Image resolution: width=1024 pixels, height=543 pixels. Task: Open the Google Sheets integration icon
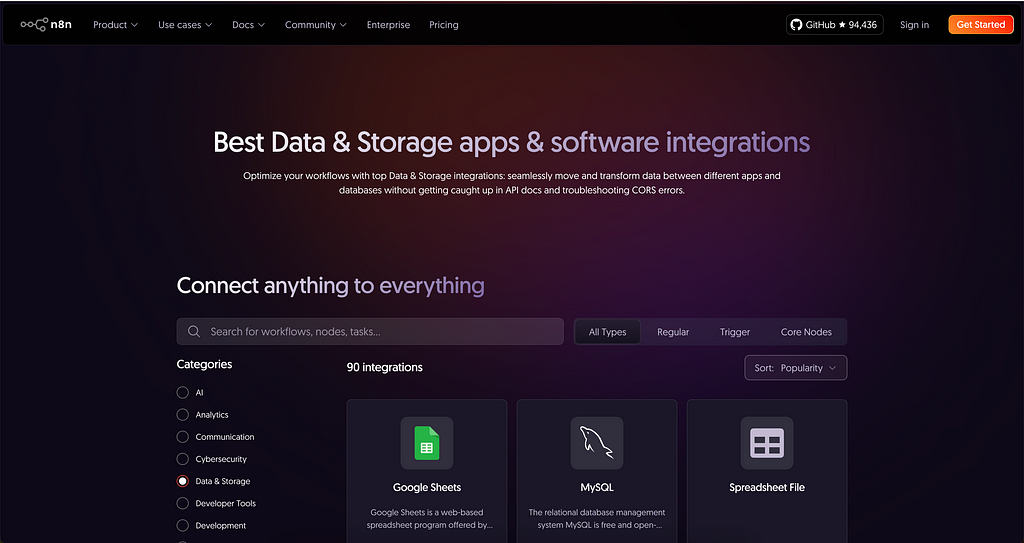coord(427,443)
